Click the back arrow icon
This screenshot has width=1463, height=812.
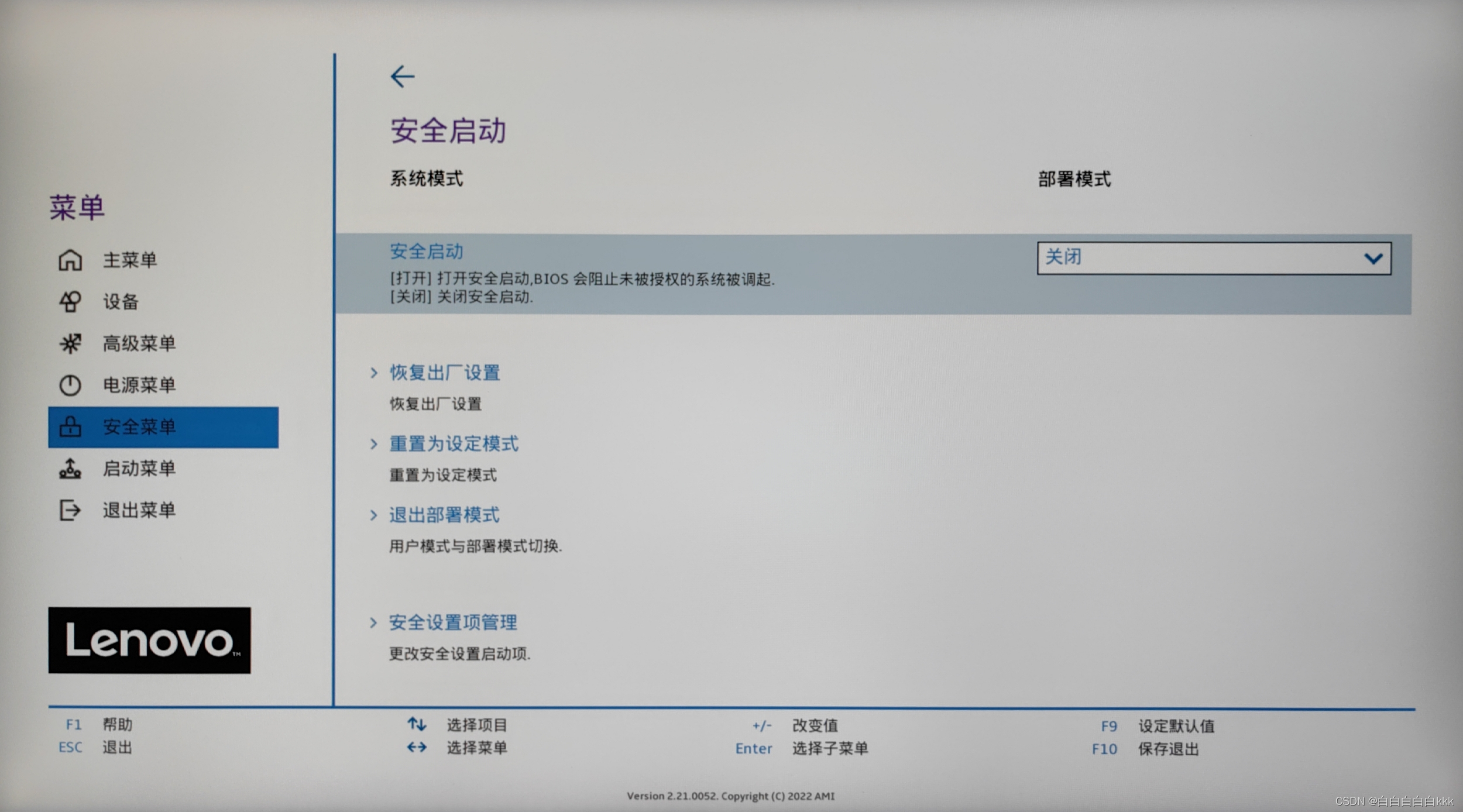click(403, 77)
